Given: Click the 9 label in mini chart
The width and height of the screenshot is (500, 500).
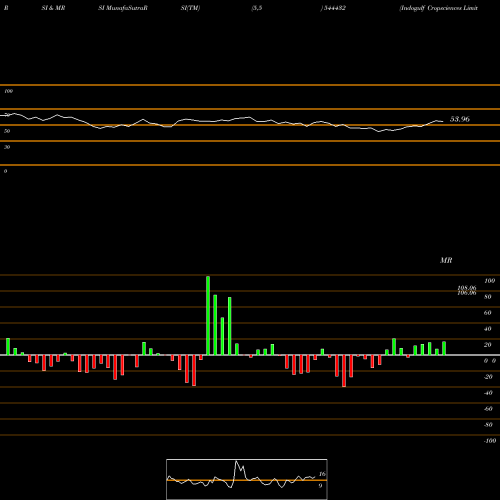Looking at the screenshot, I should [320, 486].
